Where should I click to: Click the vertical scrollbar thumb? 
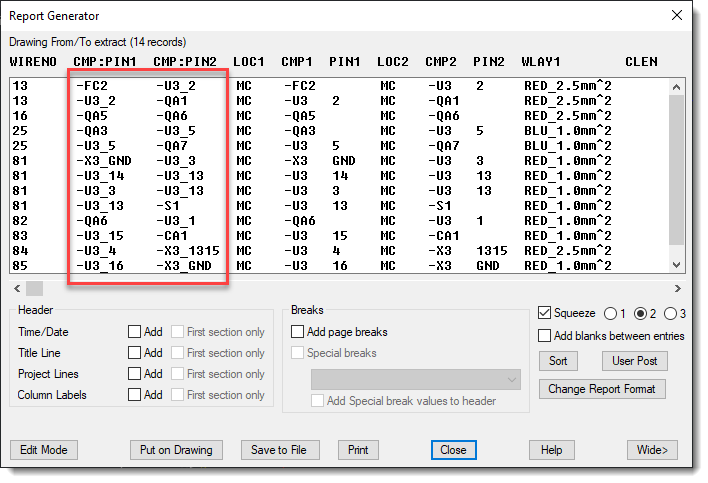click(x=676, y=169)
